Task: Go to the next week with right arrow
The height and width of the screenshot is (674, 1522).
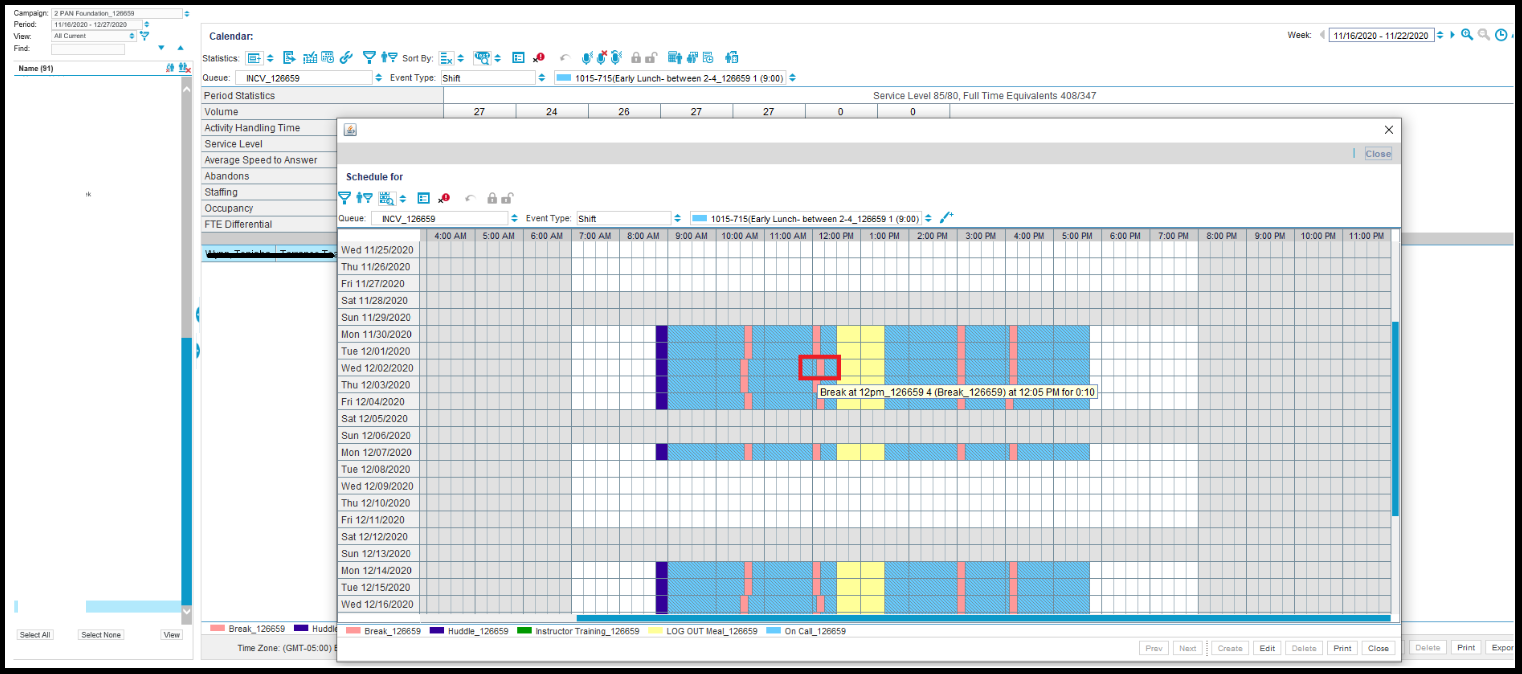Action: click(x=1453, y=35)
